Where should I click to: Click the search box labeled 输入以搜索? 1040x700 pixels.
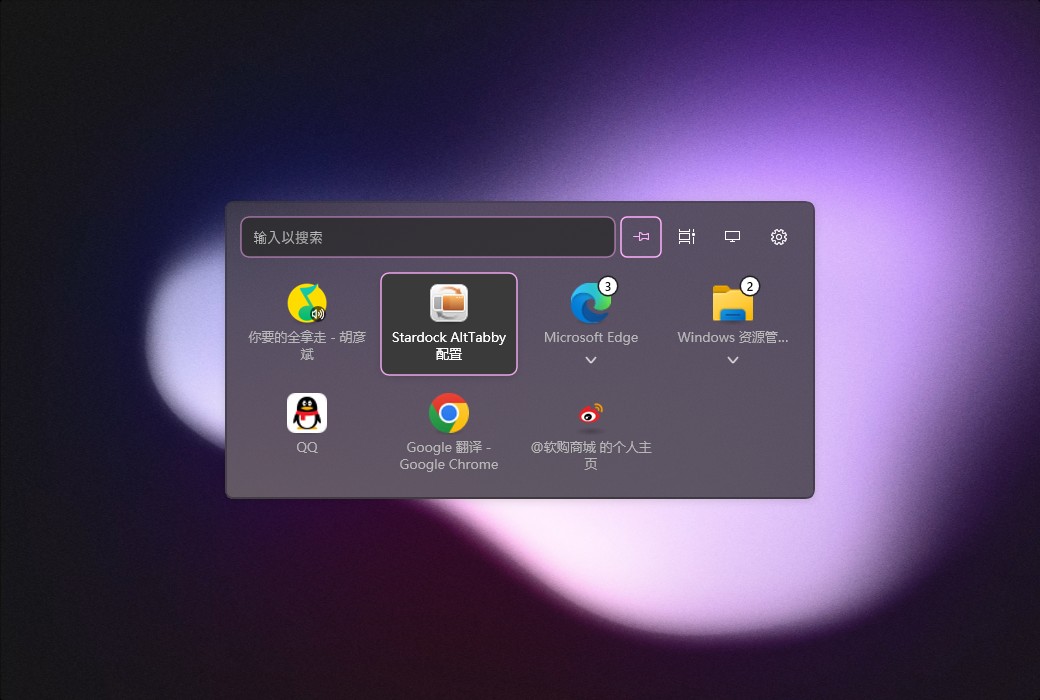[x=428, y=237]
